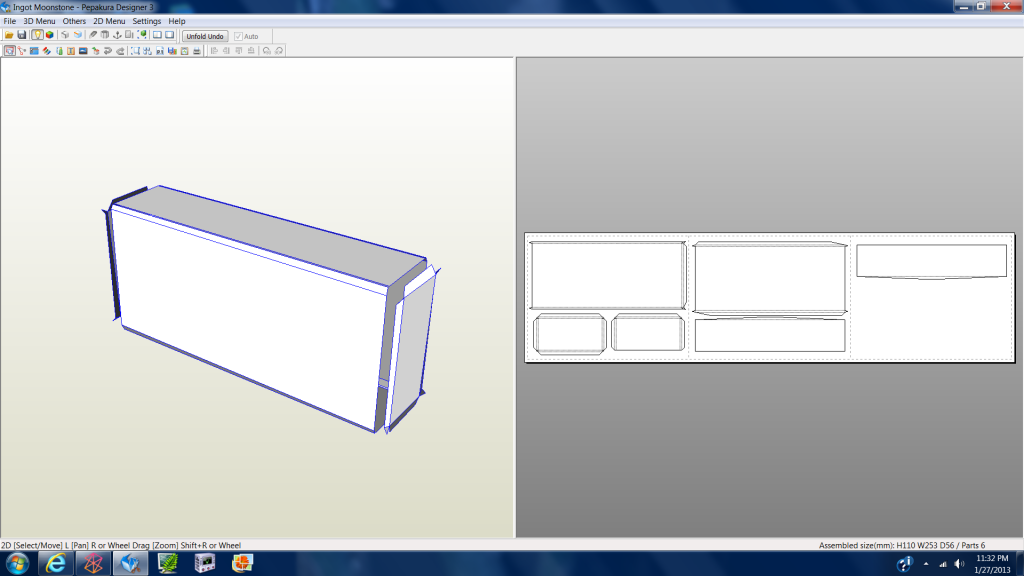Select the 2D Select/Move tool icon

pos(10,51)
